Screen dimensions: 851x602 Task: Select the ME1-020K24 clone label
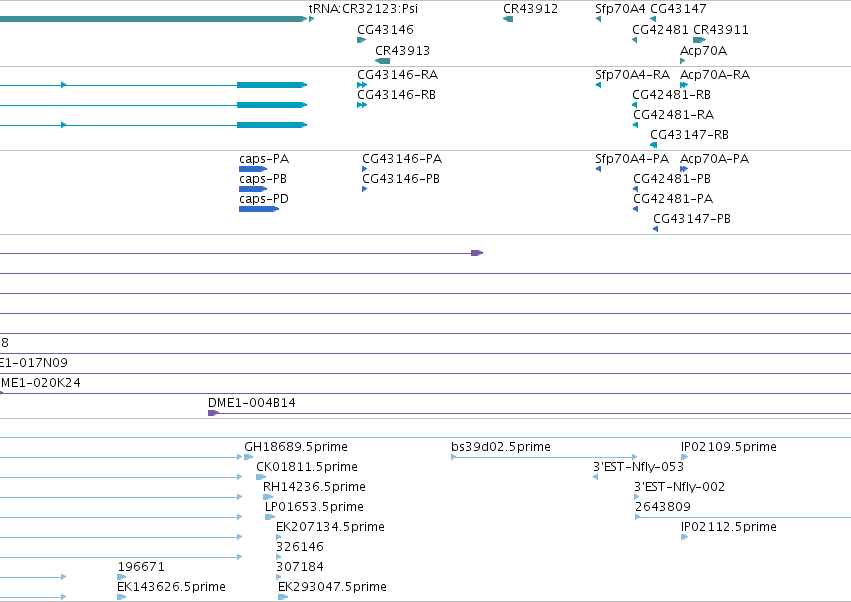point(41,383)
